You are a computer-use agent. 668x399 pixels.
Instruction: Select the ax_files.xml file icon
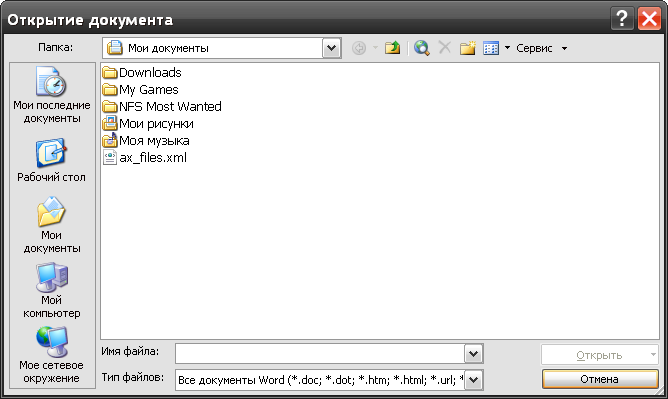(110, 158)
